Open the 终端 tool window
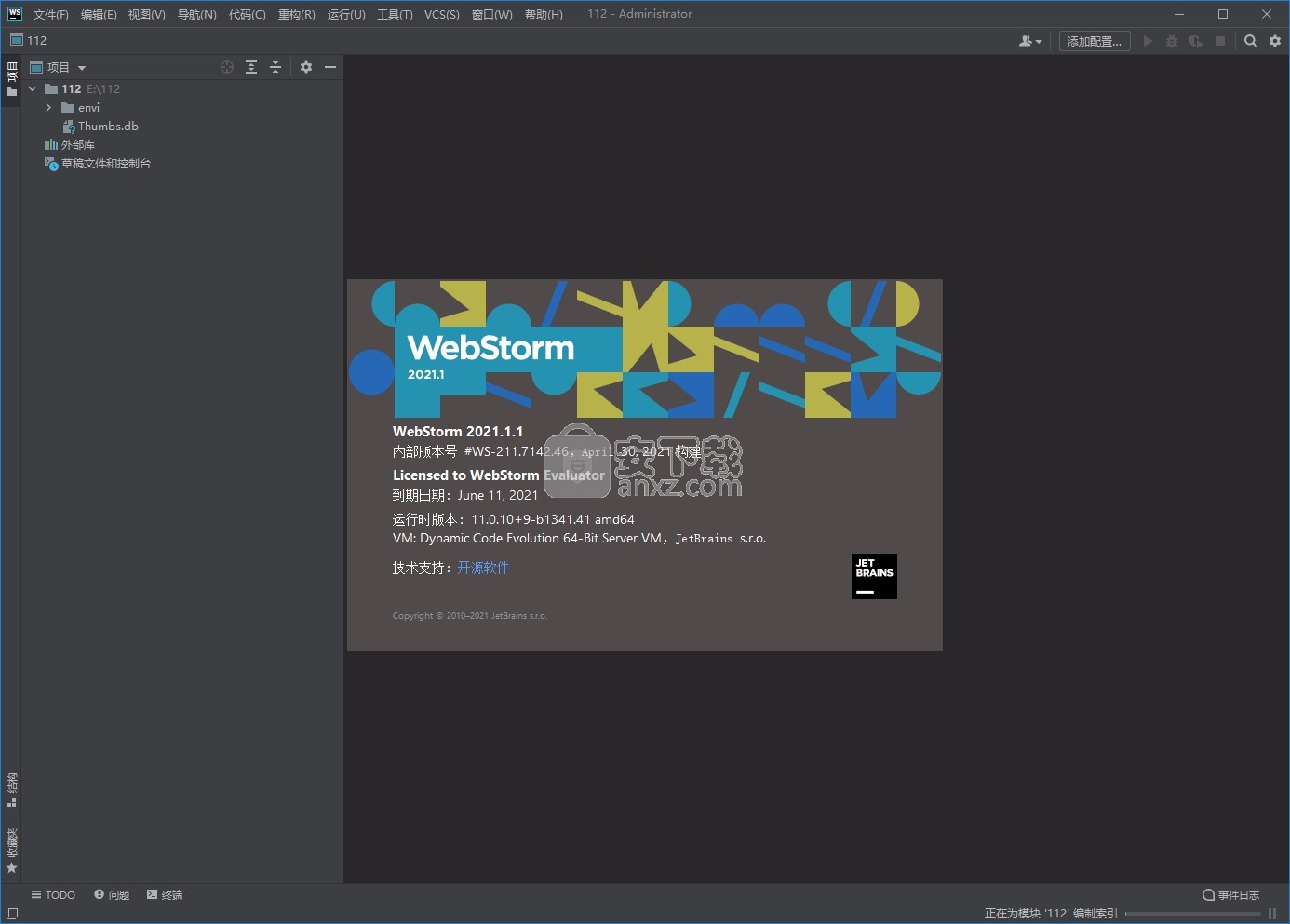This screenshot has height=924, width=1290. tap(165, 895)
